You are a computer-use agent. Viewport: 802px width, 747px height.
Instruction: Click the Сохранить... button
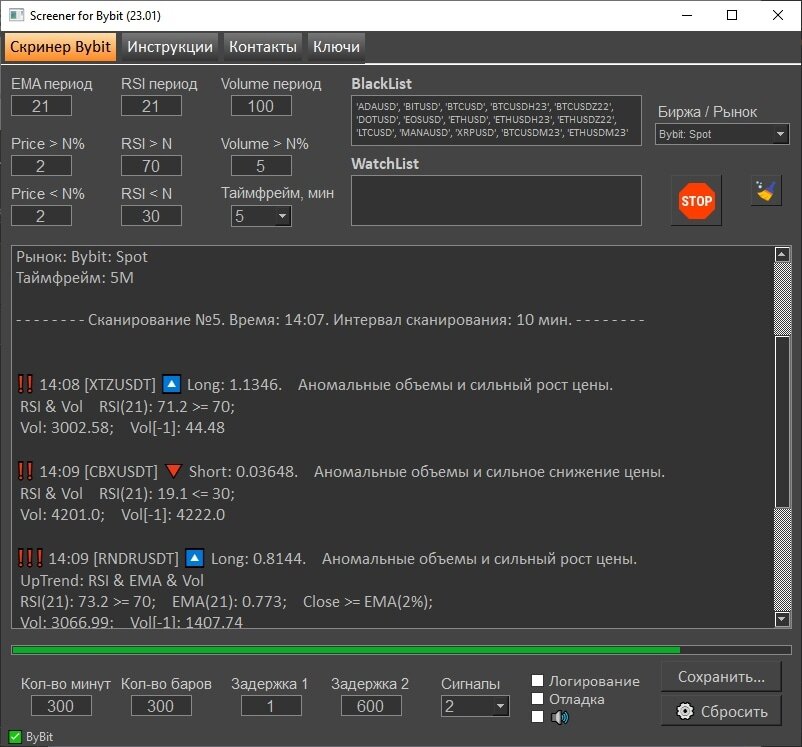pyautogui.click(x=721, y=676)
